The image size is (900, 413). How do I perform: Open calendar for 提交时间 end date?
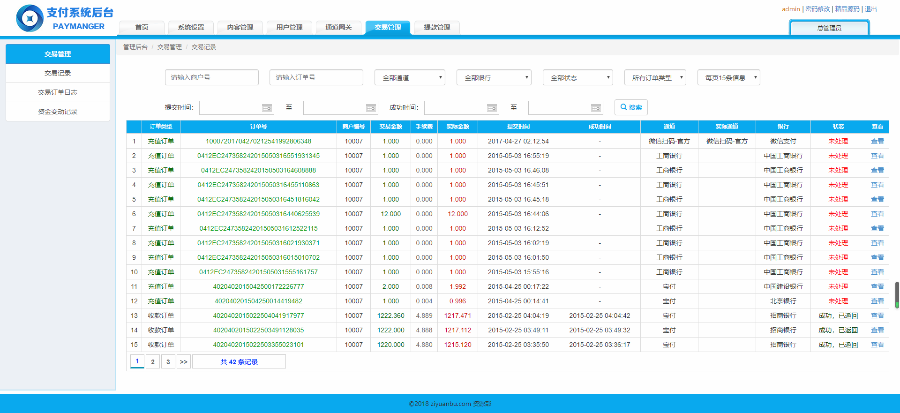point(371,107)
